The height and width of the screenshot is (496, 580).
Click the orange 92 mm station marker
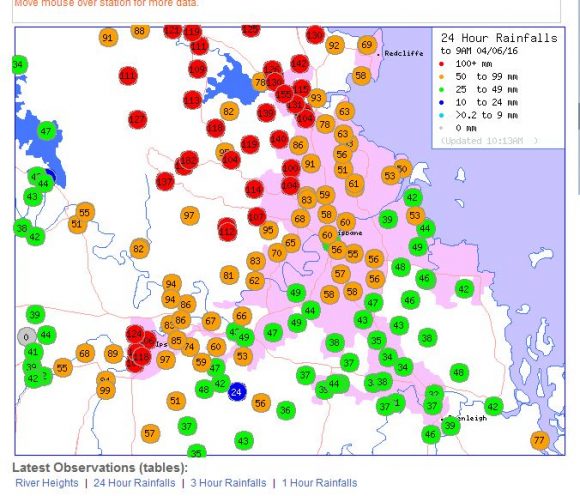click(x=334, y=45)
